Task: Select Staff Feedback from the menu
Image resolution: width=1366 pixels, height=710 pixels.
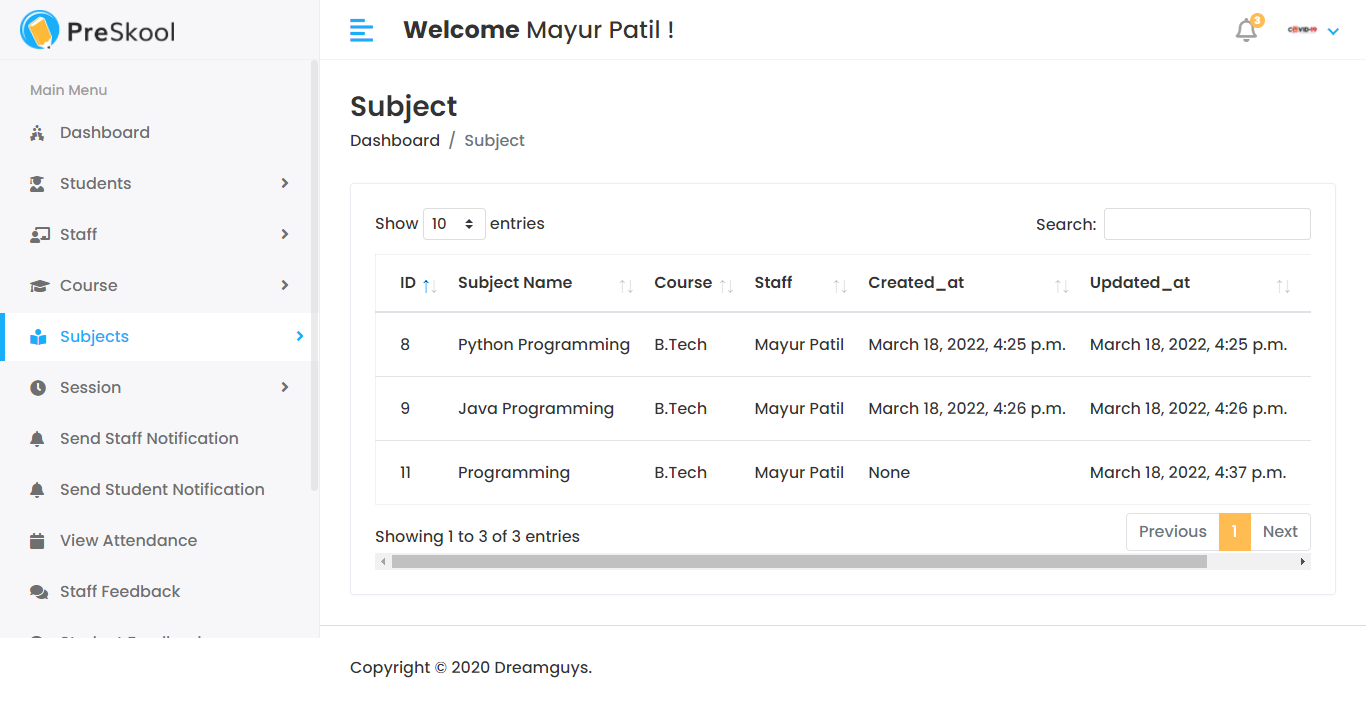Action: pyautogui.click(x=120, y=591)
